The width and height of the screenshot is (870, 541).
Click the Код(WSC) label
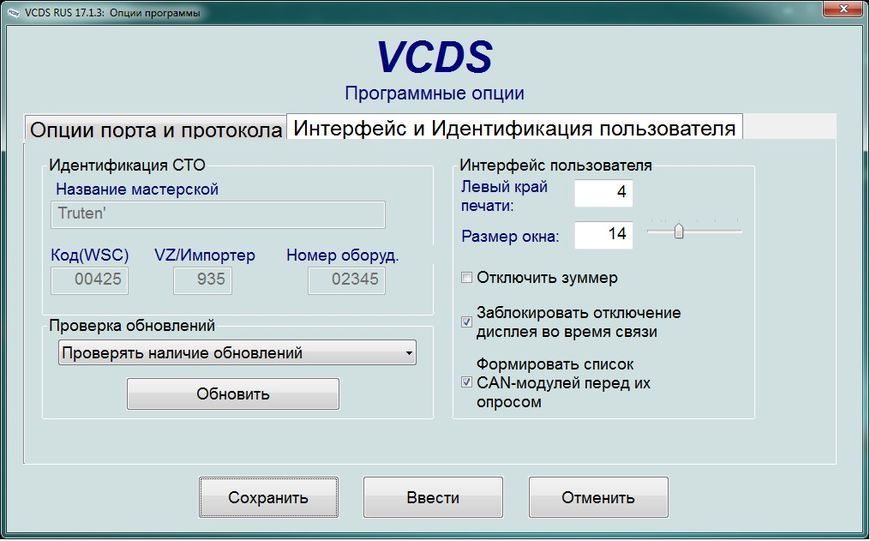pyautogui.click(x=90, y=255)
